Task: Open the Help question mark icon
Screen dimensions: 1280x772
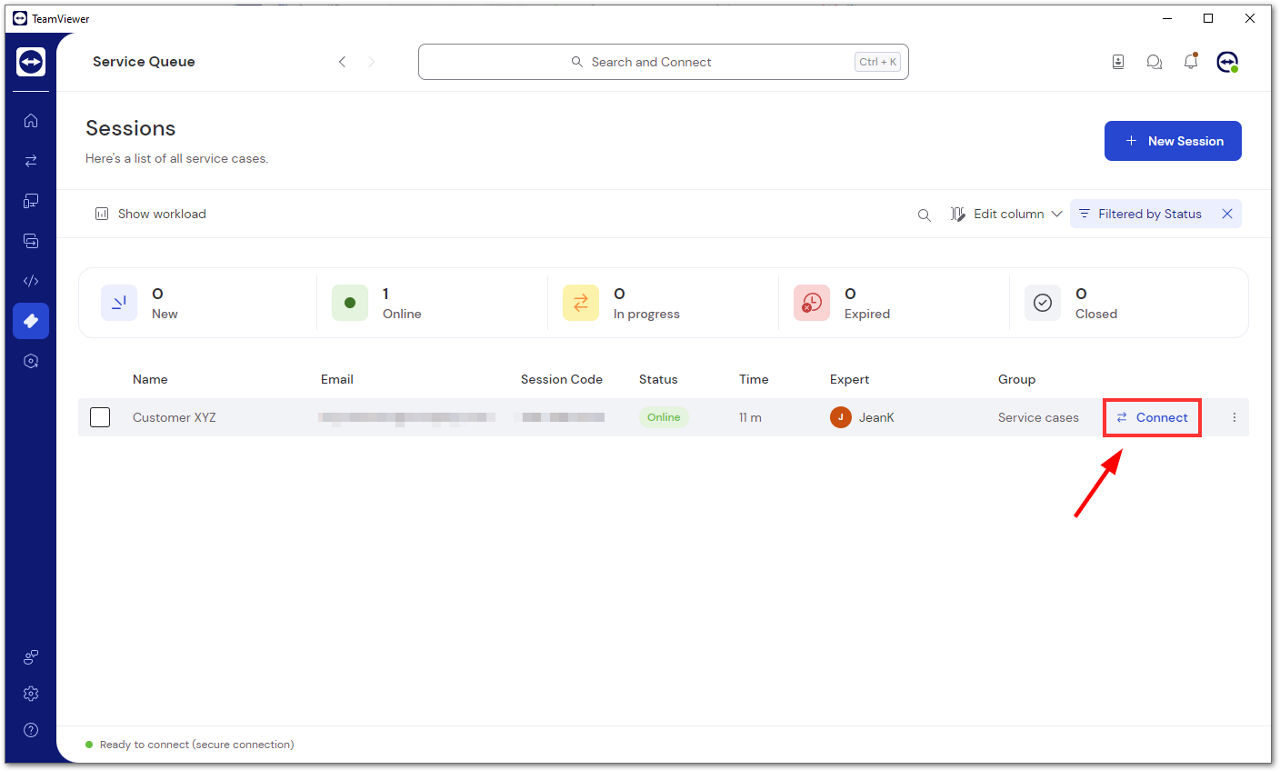Action: click(31, 730)
